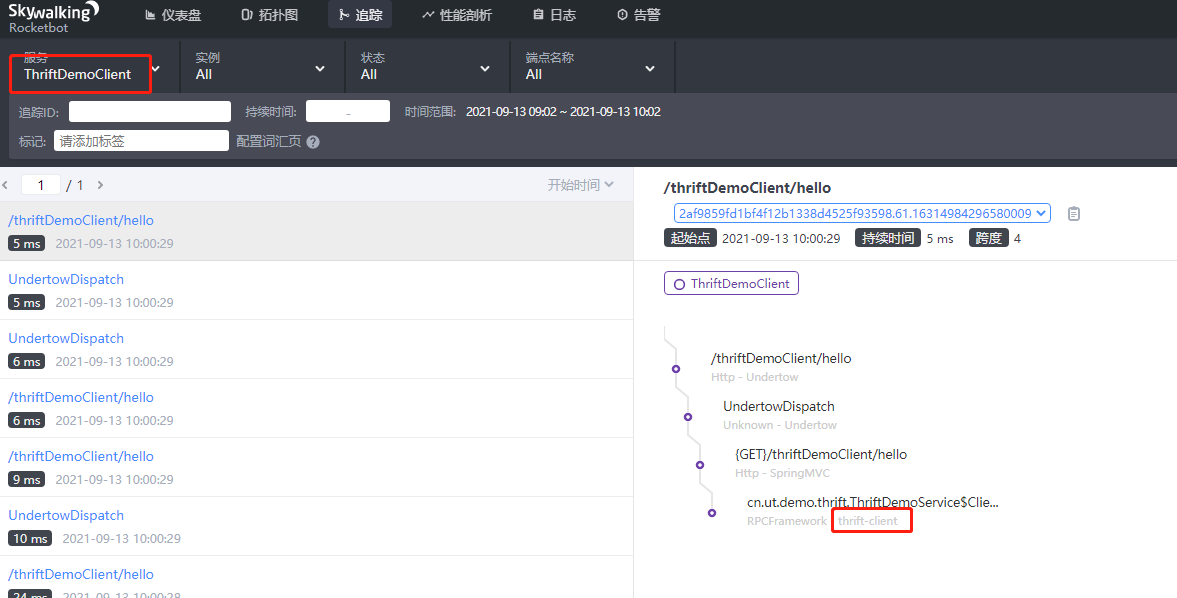The height and width of the screenshot is (598, 1177).
Task: Open the 开始时间 sort order dropdown
Action: (x=580, y=185)
